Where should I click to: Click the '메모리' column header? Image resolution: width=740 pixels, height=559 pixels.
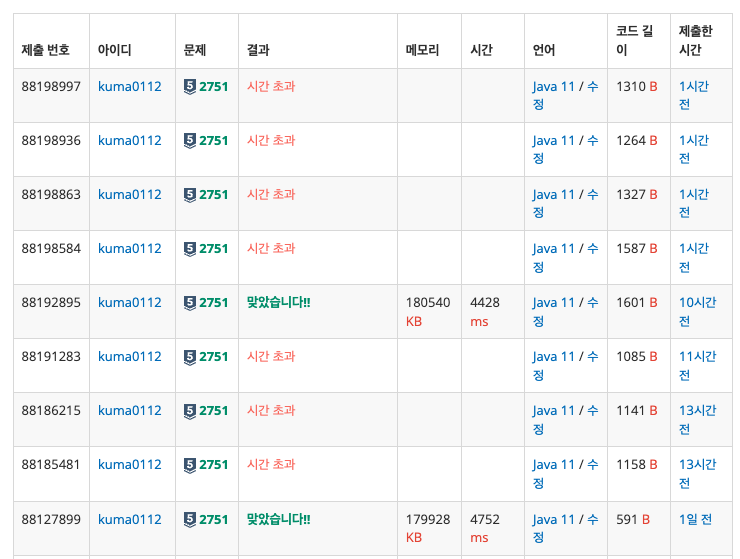[422, 50]
